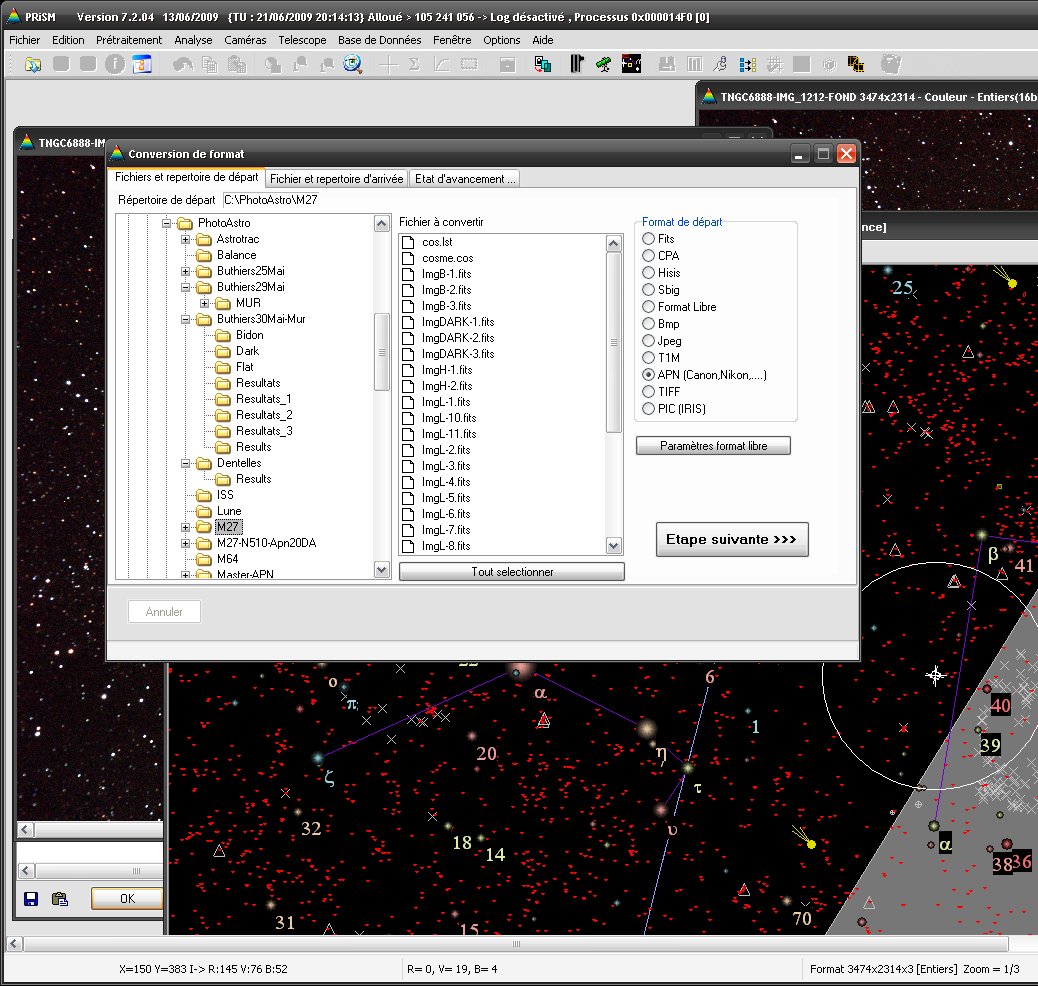Click the Etape suivante button
The width and height of the screenshot is (1038, 986).
[731, 539]
